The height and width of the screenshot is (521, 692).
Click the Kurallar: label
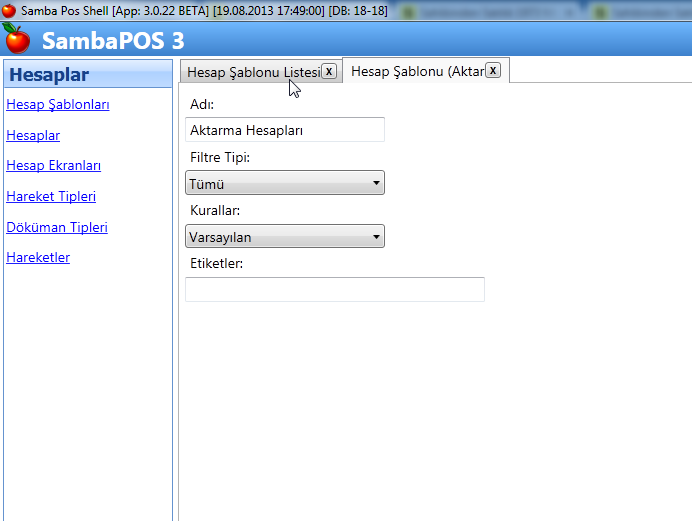coord(215,210)
